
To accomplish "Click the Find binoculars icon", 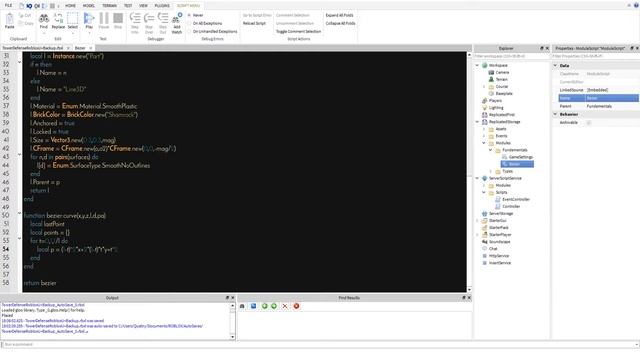I will click(44, 18).
